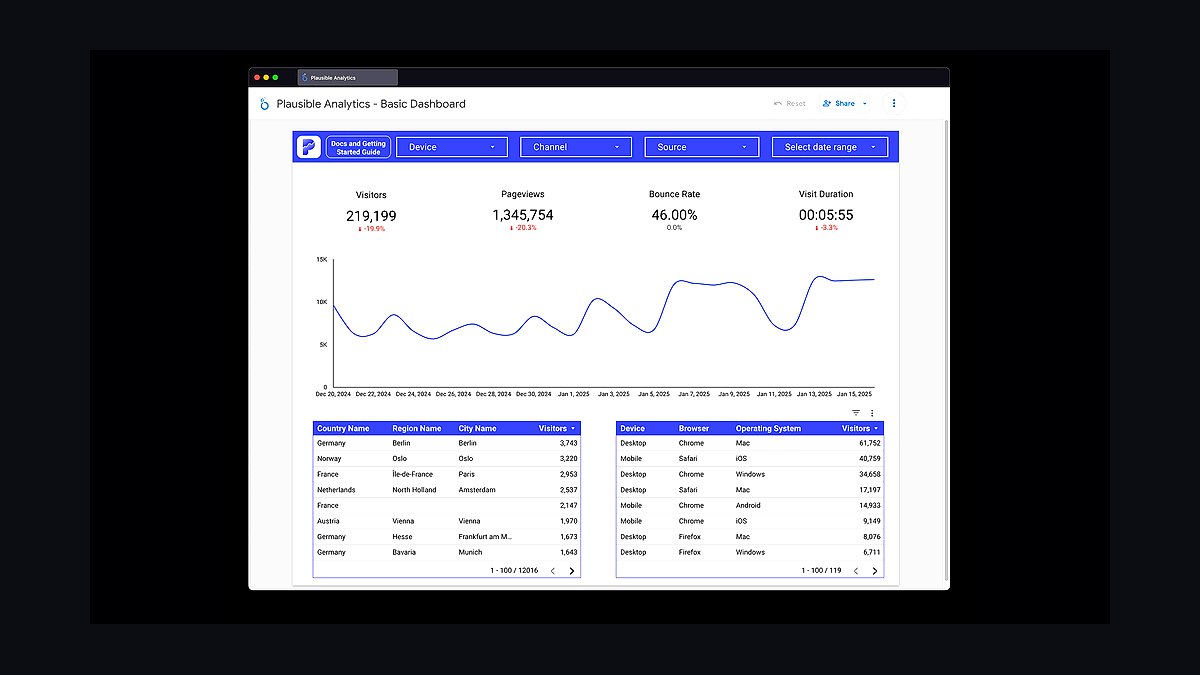This screenshot has height=675, width=1200.
Task: Click the page's vertical scrollbar
Action: (x=946, y=350)
